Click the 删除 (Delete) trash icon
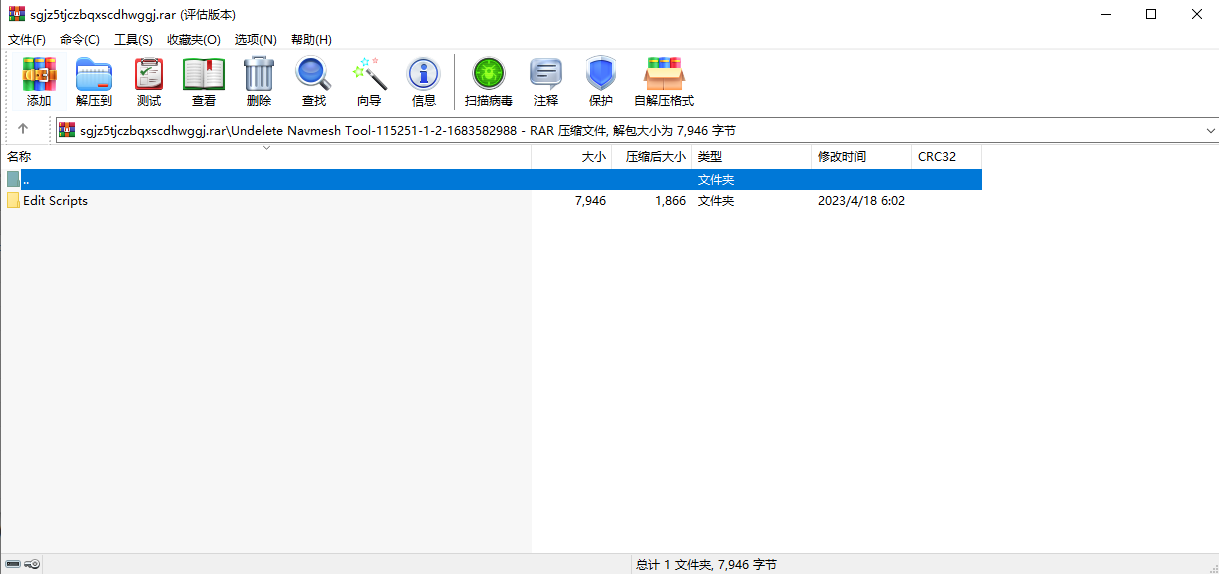This screenshot has height=574, width=1219. 259,82
